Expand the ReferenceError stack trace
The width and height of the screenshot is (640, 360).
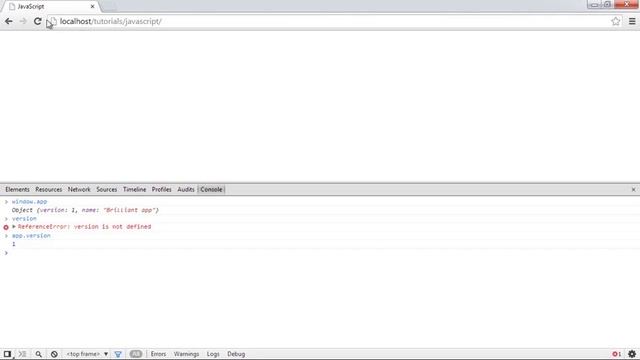click(14, 227)
